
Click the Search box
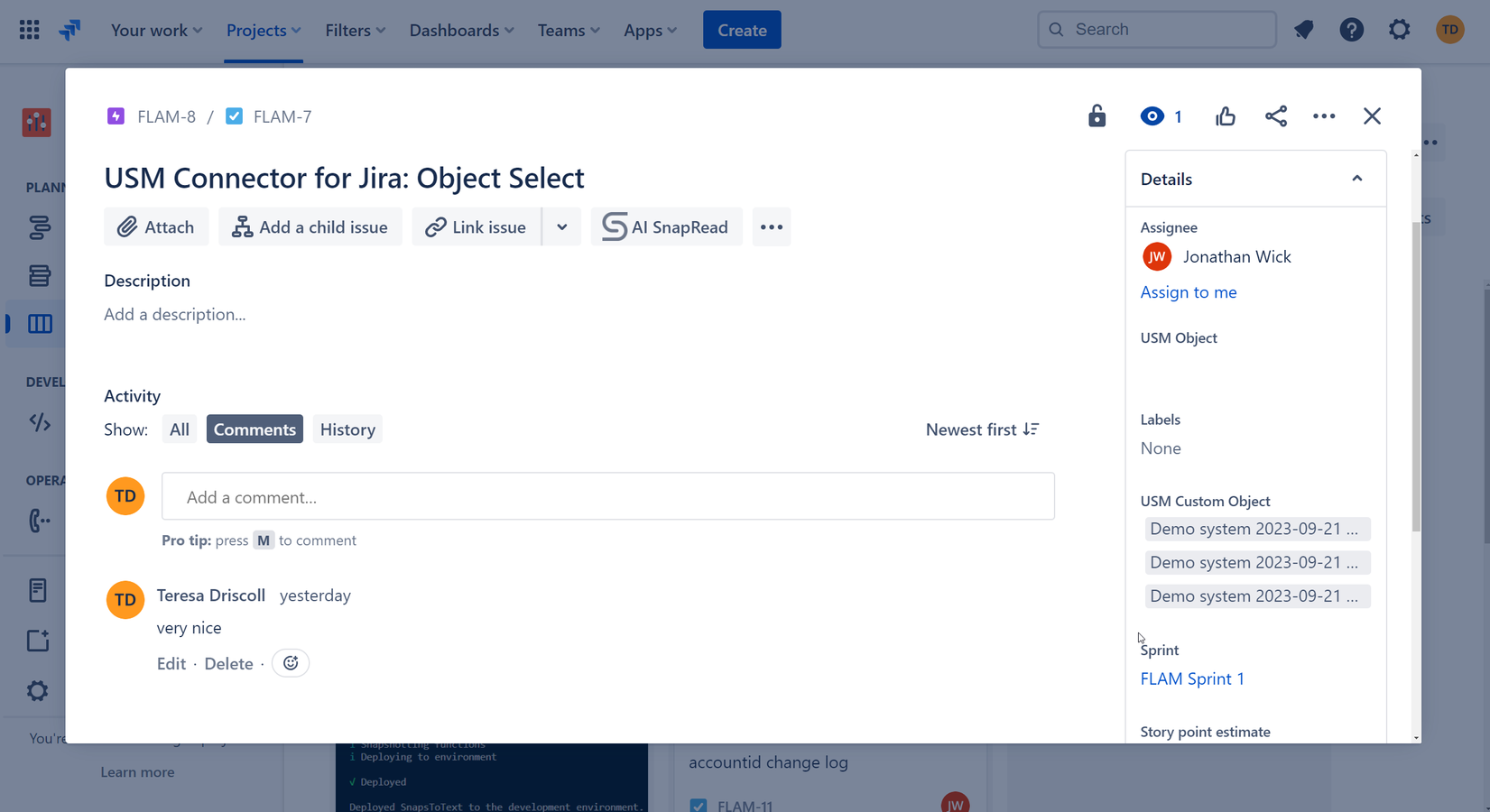[x=1157, y=30]
